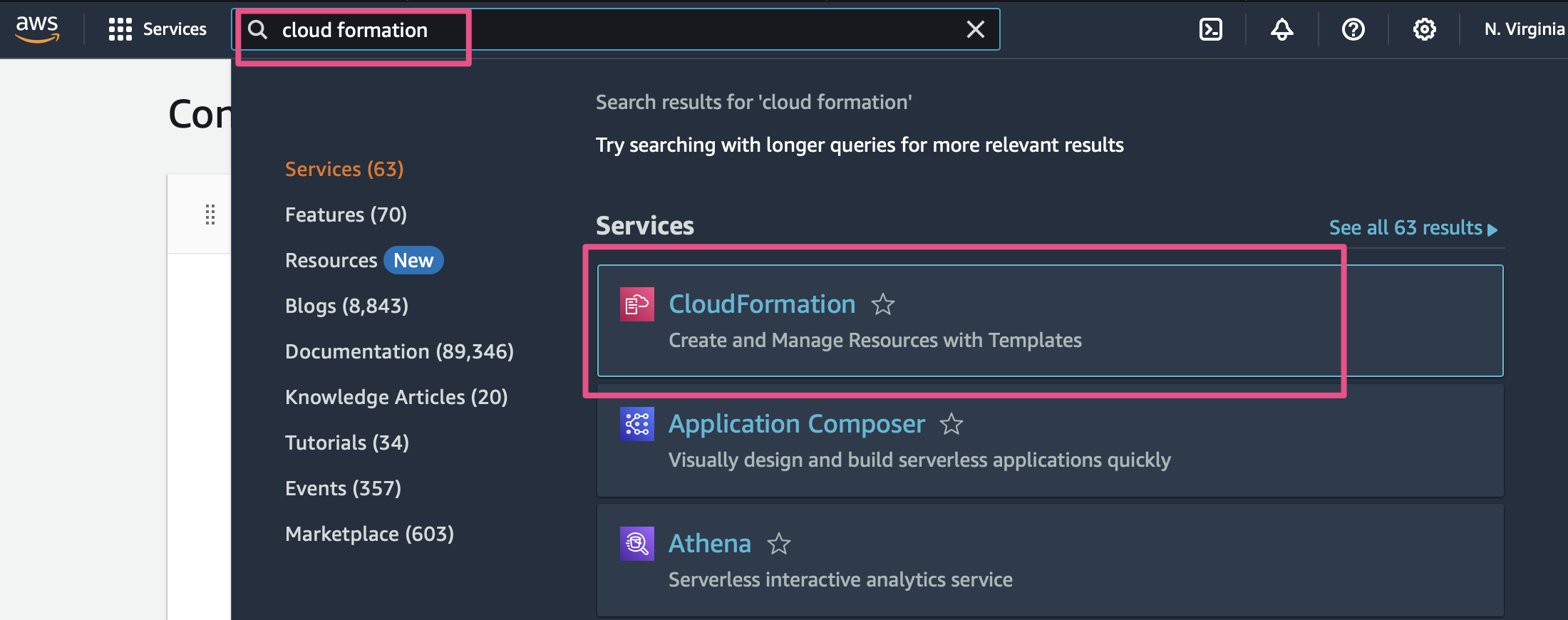
Task: Favorite Athena with the star
Action: pos(779,544)
